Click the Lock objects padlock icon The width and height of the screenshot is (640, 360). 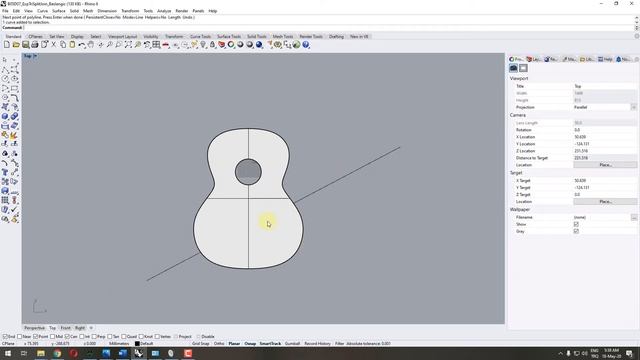(x=212, y=44)
